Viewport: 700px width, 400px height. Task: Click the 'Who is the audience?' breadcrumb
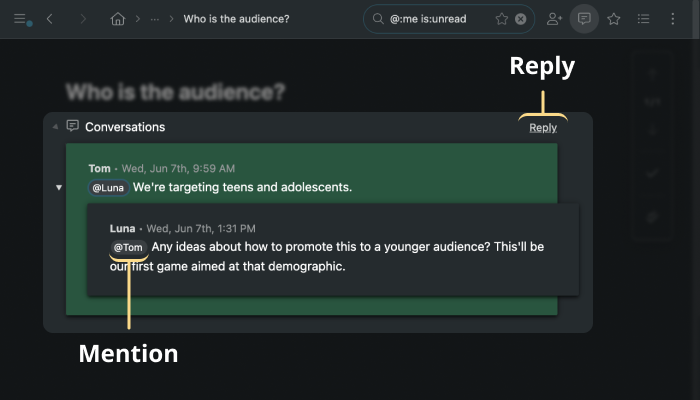pyautogui.click(x=236, y=19)
